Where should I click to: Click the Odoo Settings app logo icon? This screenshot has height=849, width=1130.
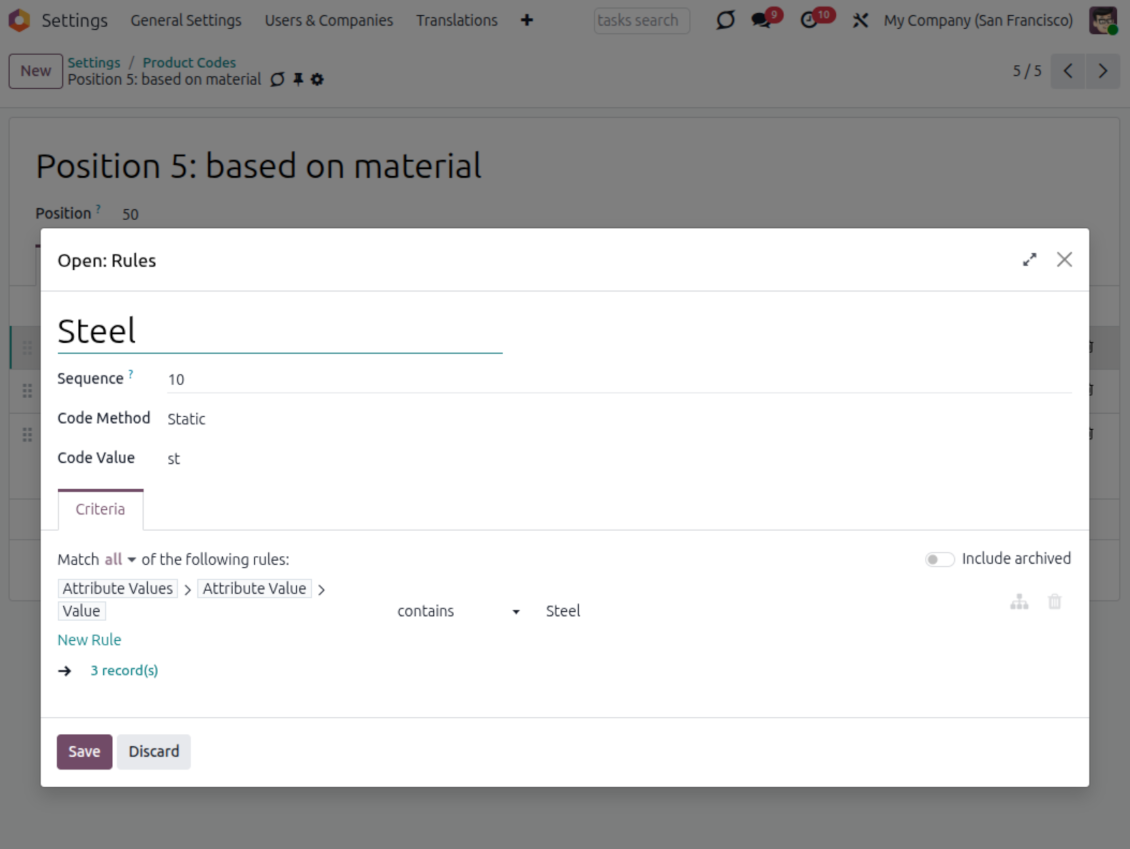19,20
